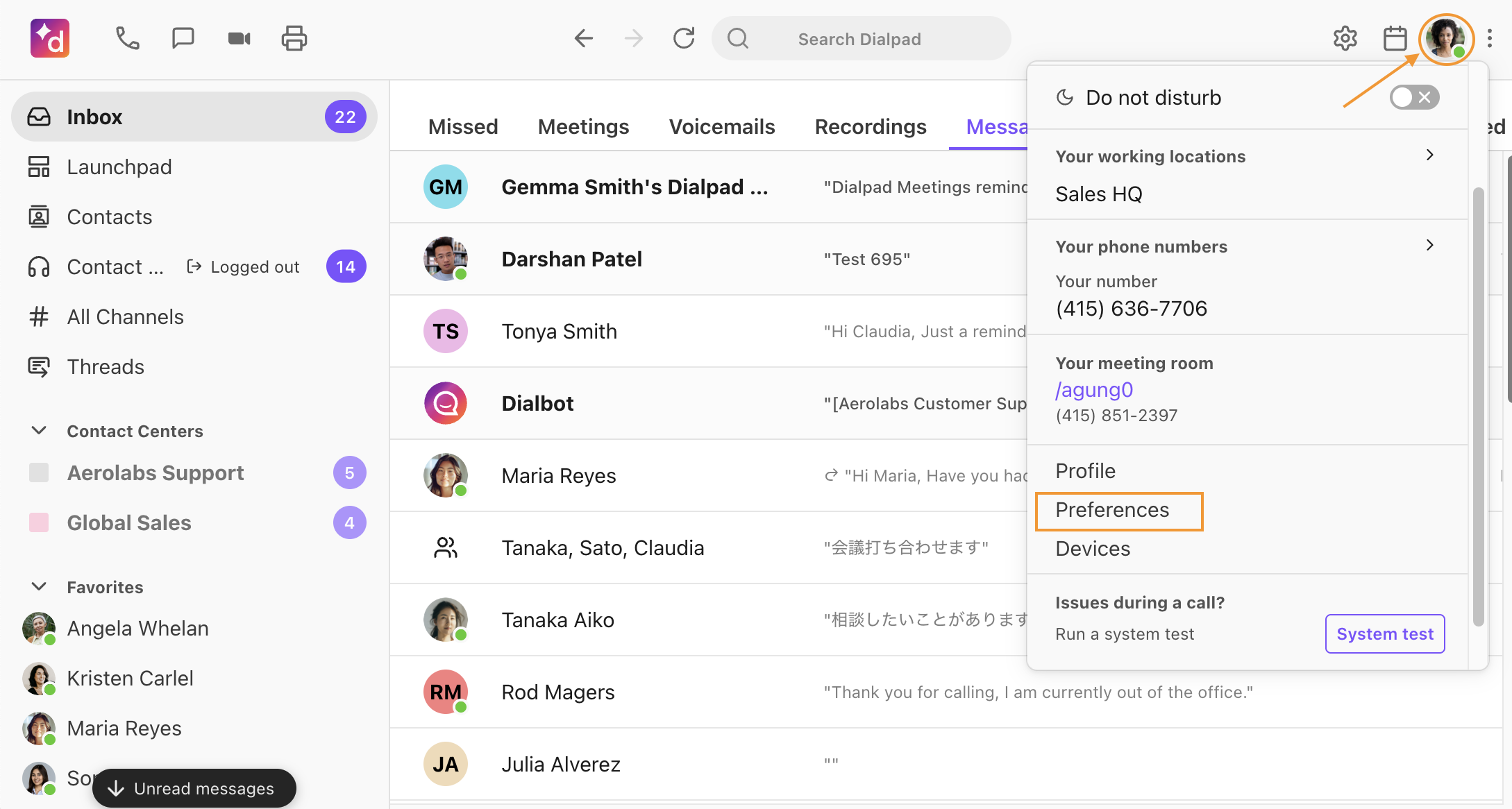Go back with the left arrow

(584, 38)
